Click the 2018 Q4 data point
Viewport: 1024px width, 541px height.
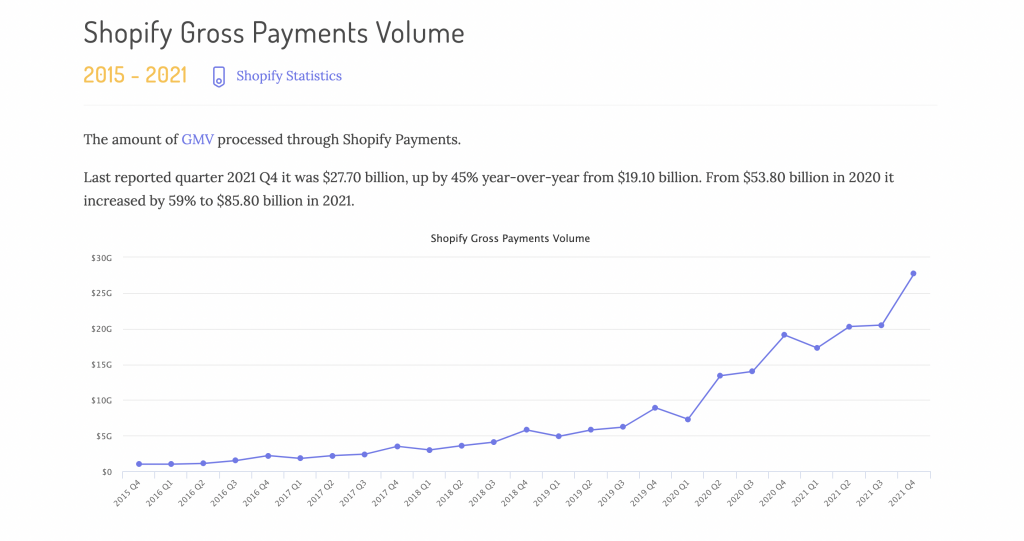(526, 430)
